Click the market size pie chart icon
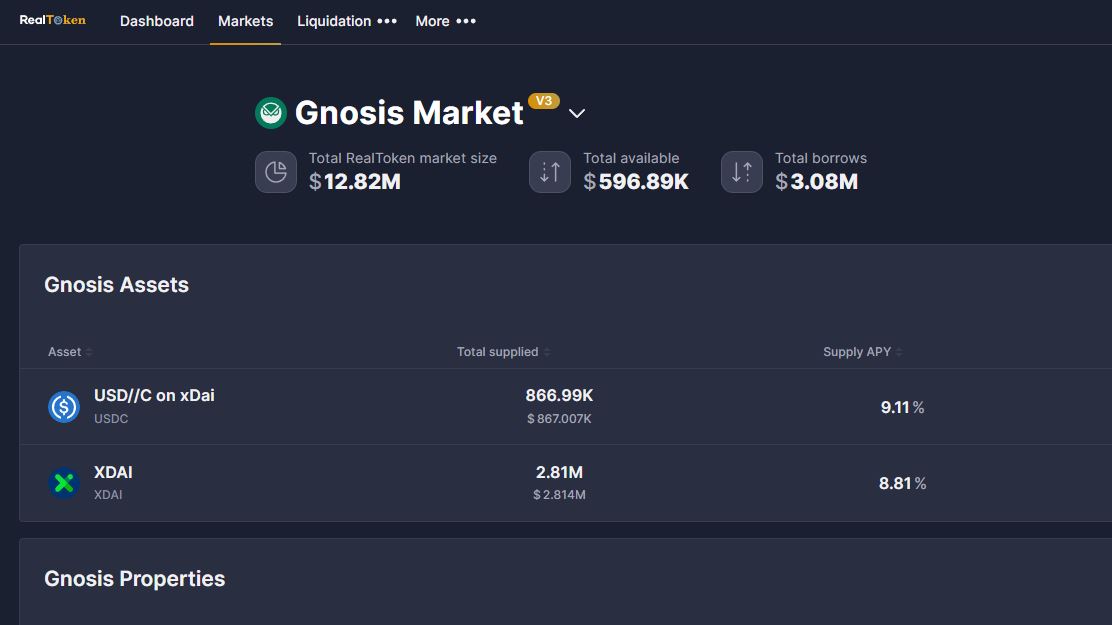Screen dimensions: 1112x625 tap(276, 172)
